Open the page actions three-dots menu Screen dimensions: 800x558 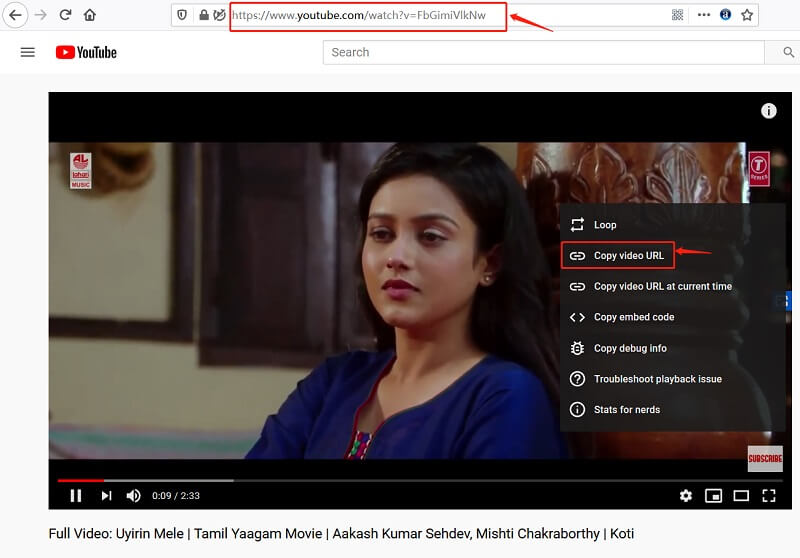pos(704,15)
